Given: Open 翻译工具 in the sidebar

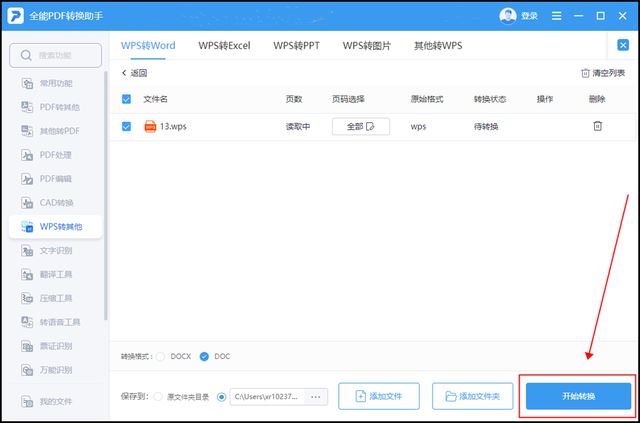Looking at the screenshot, I should [56, 274].
